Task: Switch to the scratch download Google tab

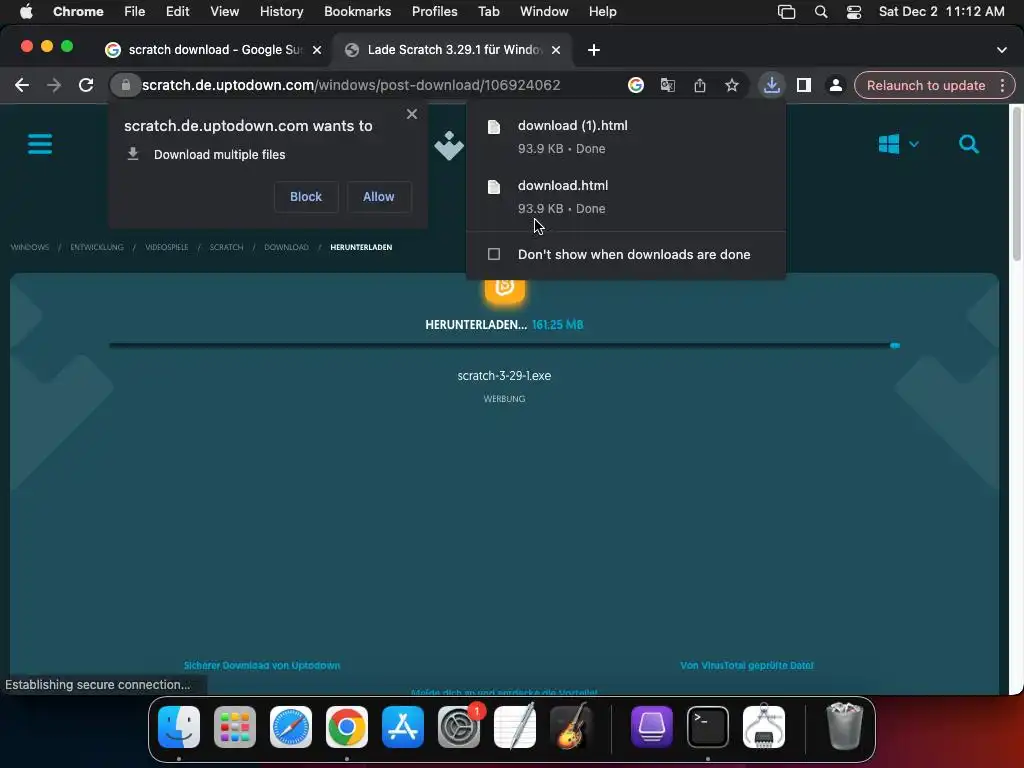Action: (x=213, y=50)
